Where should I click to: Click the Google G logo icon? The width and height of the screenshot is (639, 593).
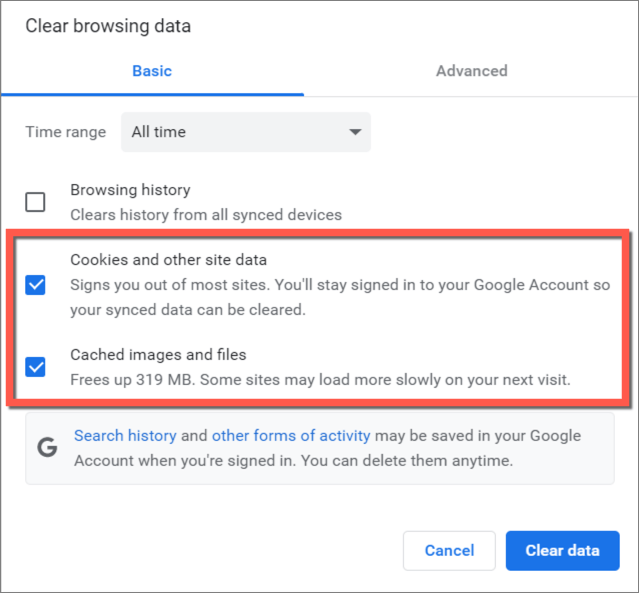point(47,448)
